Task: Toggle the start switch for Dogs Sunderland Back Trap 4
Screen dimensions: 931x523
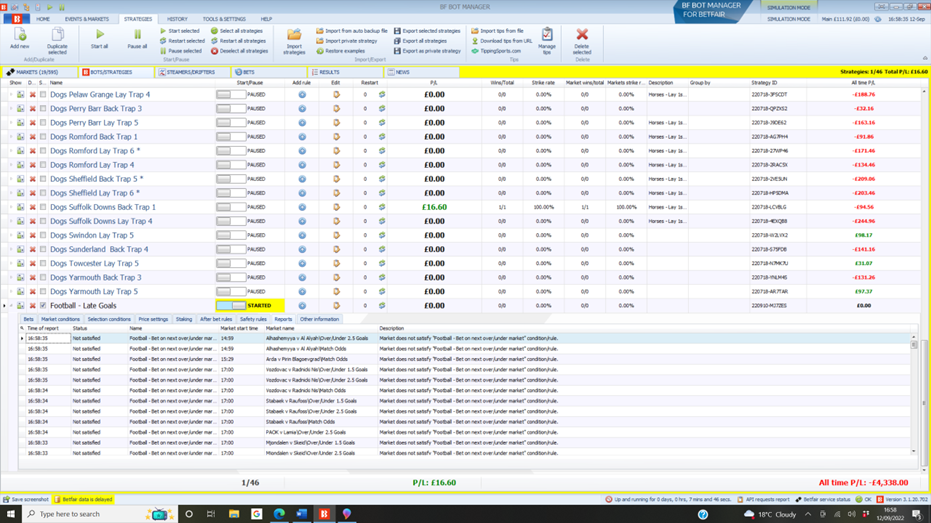Action: (x=231, y=249)
